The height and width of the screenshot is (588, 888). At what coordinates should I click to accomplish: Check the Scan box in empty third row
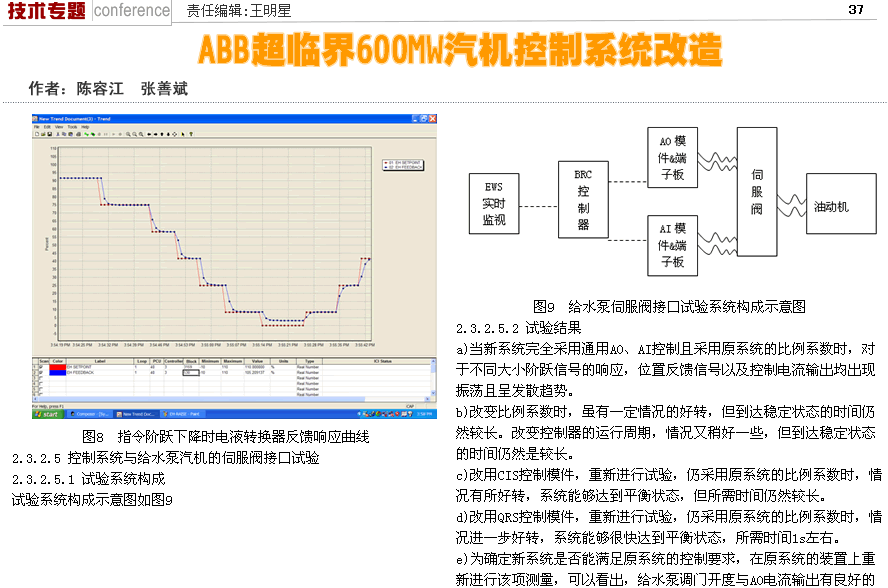42,378
